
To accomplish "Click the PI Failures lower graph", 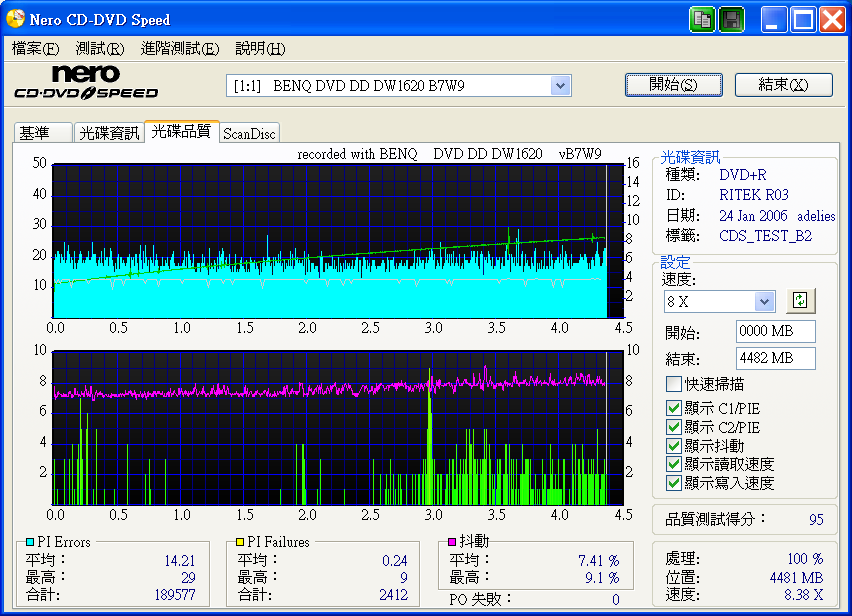I will click(x=337, y=428).
